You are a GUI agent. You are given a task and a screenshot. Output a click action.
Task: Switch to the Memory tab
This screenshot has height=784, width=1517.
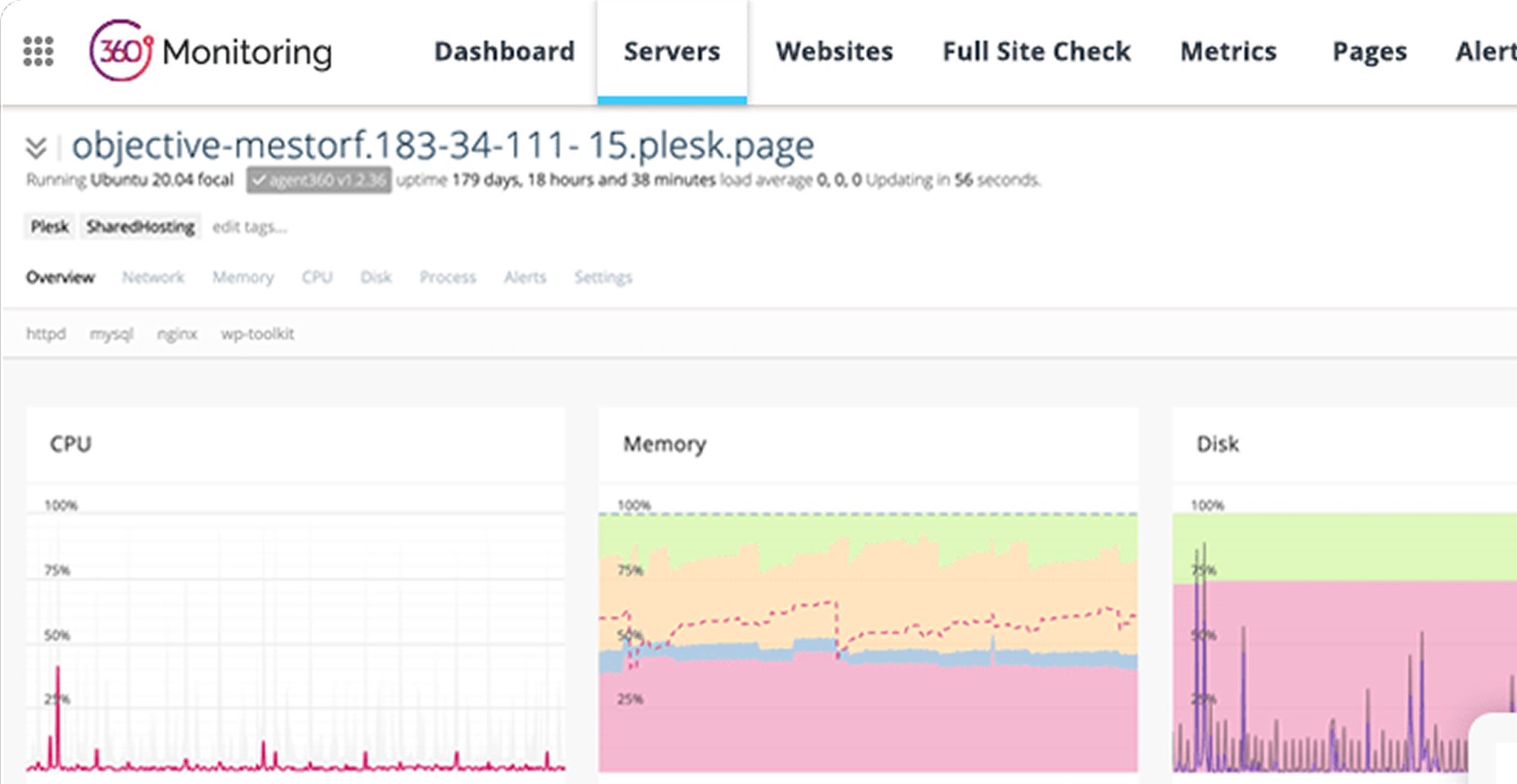point(243,277)
